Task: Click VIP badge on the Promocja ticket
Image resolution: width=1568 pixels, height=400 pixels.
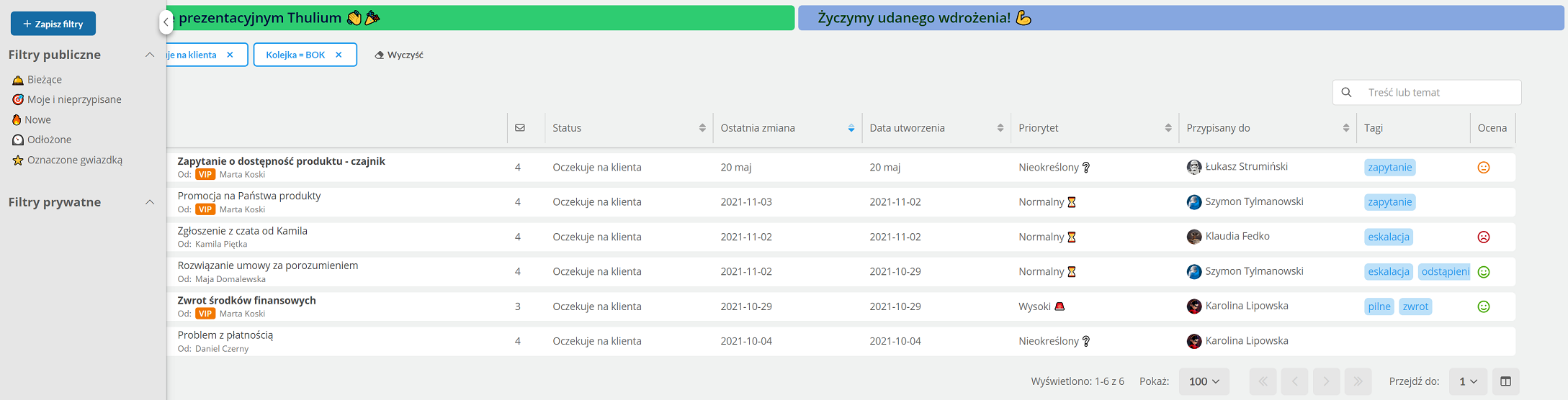Action: [205, 209]
